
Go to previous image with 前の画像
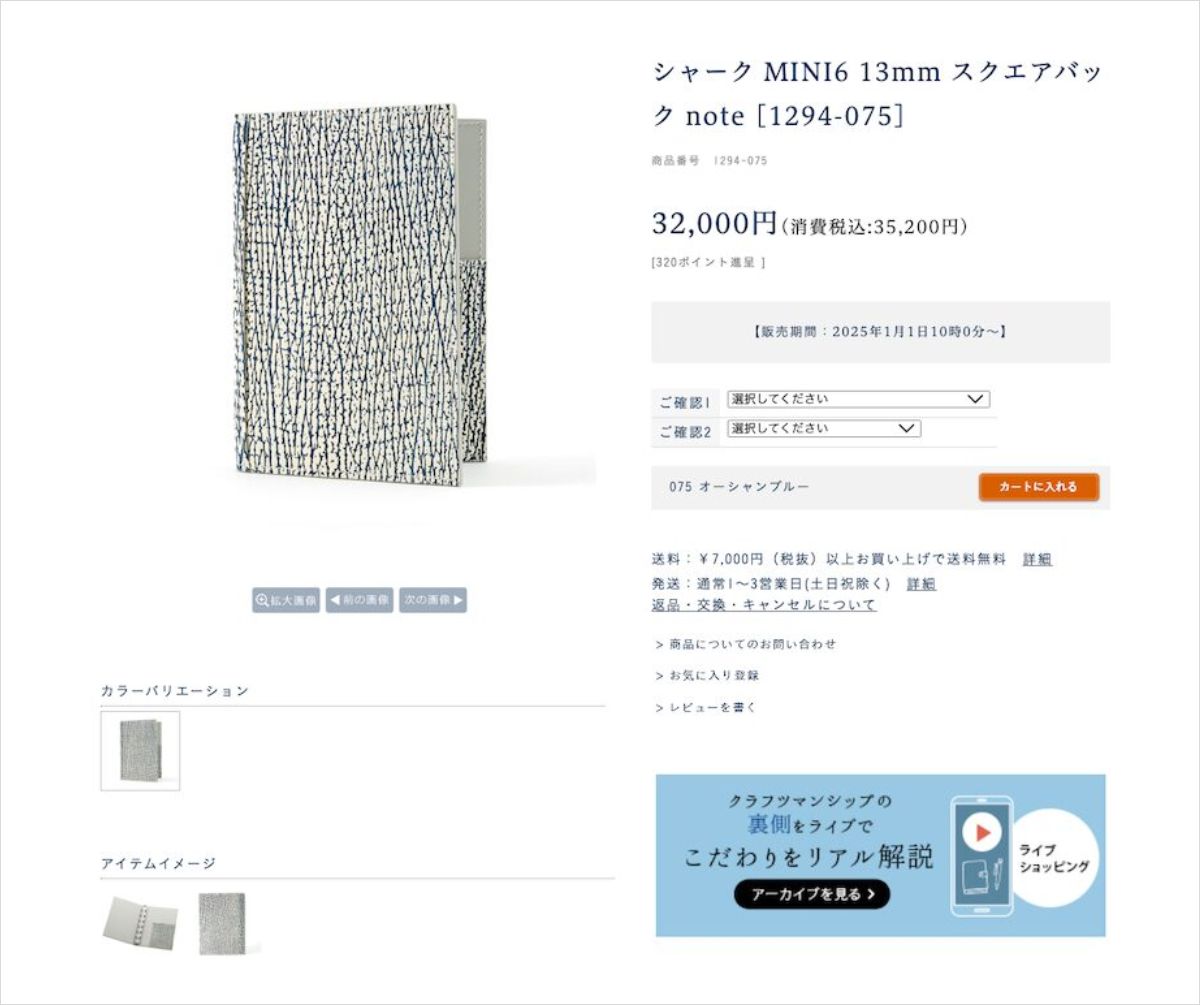(x=359, y=600)
